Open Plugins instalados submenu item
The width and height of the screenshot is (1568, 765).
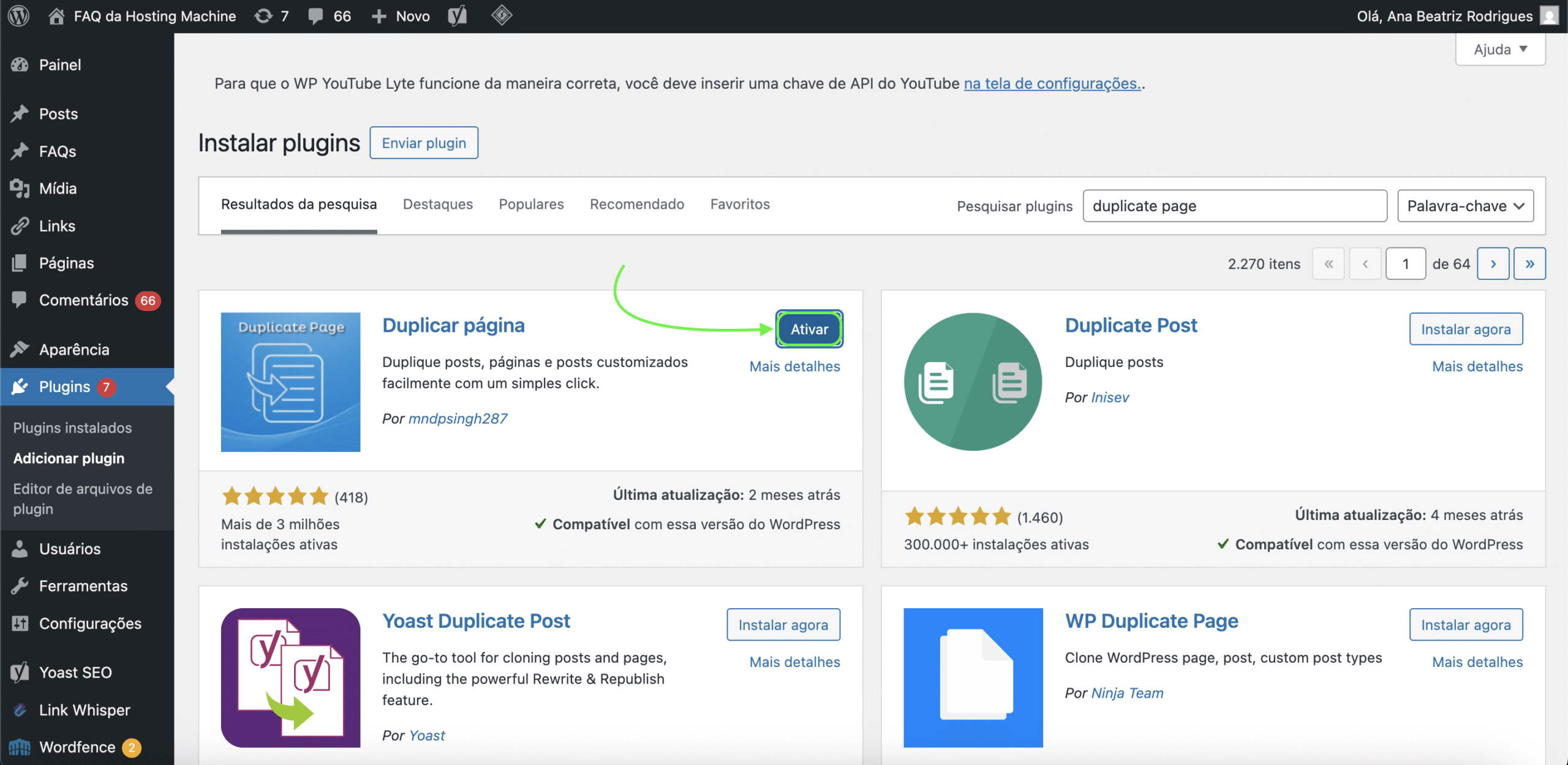tap(72, 428)
